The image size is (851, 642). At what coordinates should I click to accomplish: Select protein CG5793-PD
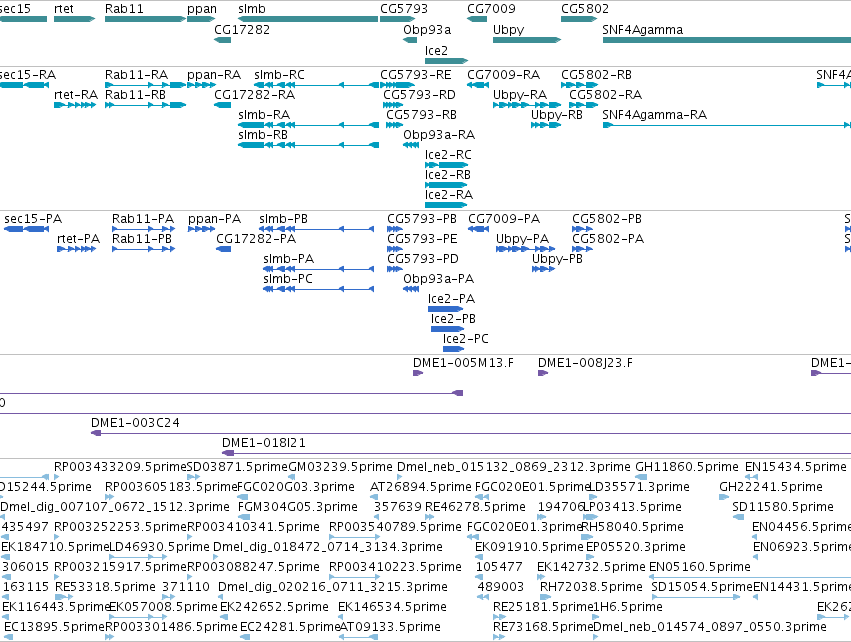tap(395, 269)
